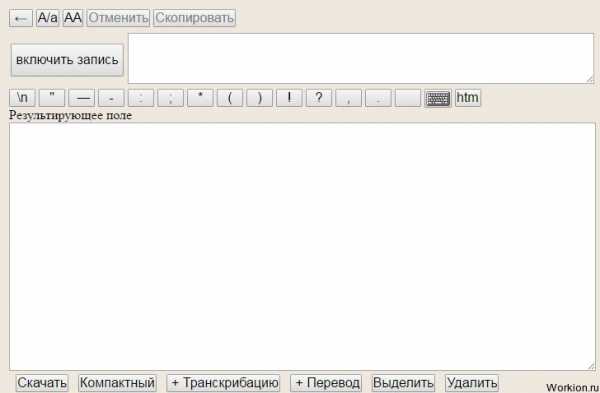Download text with the Скачать button
Image resolution: width=600 pixels, height=393 pixels.
tap(42, 383)
